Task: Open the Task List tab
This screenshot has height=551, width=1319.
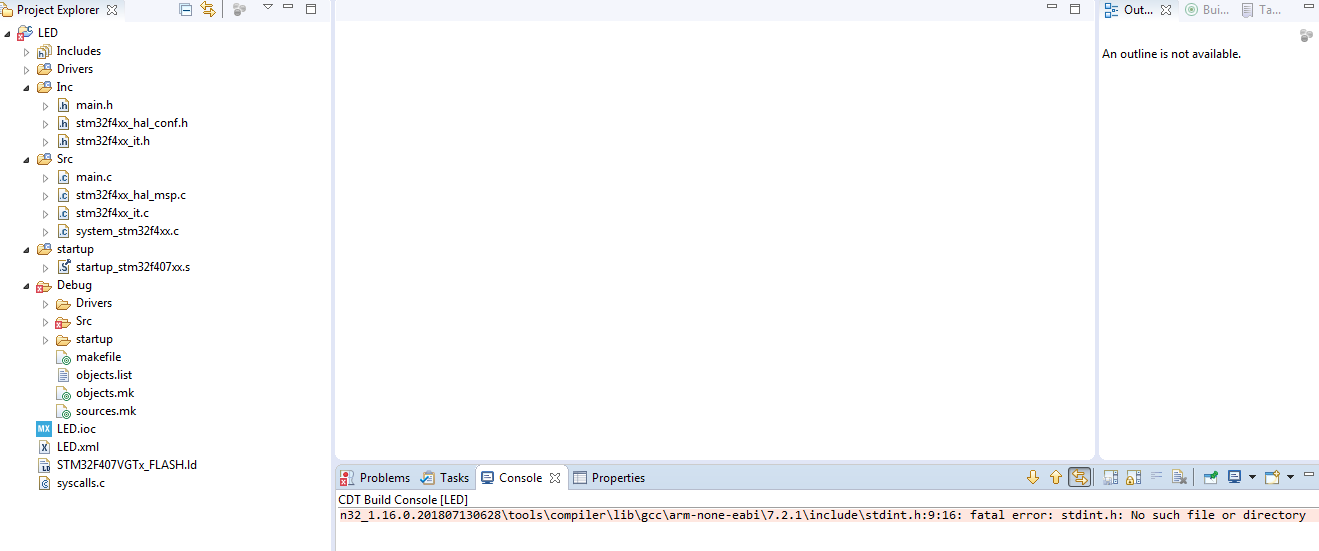Action: tap(1261, 10)
